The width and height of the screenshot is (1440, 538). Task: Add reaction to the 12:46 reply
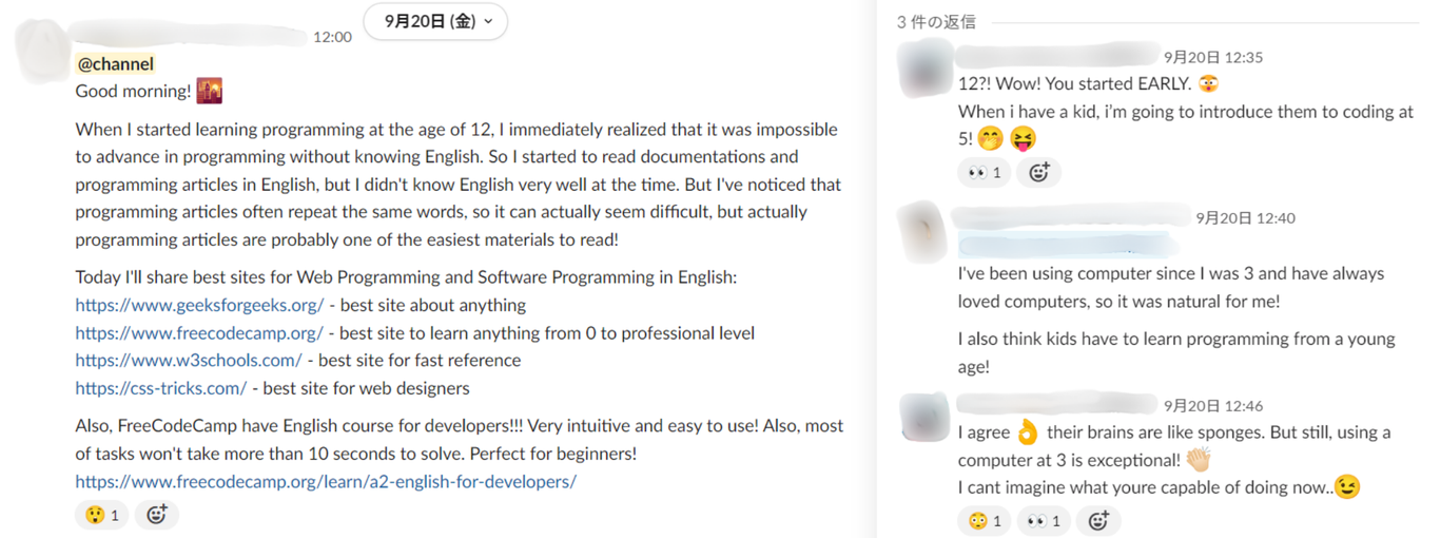point(1098,520)
